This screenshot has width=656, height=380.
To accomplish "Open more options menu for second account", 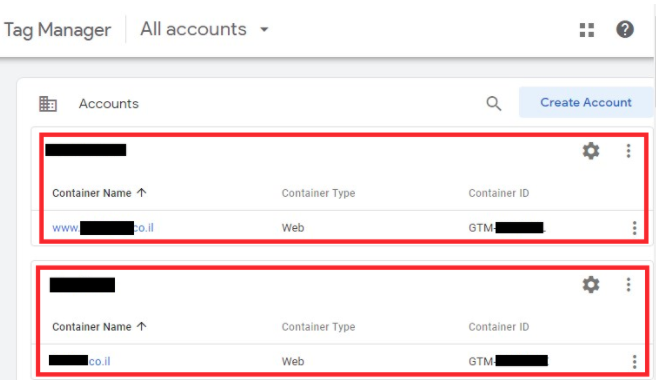I will [x=628, y=285].
